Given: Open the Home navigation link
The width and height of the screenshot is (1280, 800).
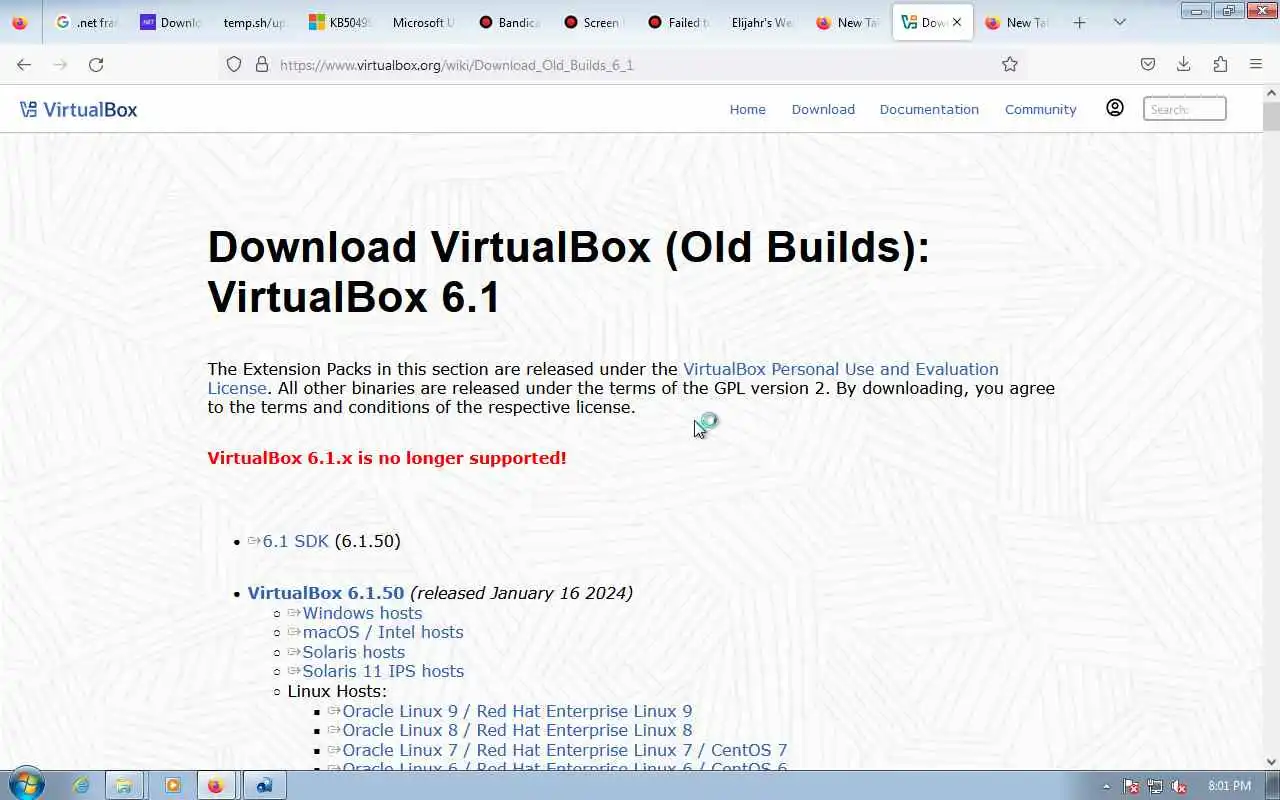Looking at the screenshot, I should tap(747, 109).
